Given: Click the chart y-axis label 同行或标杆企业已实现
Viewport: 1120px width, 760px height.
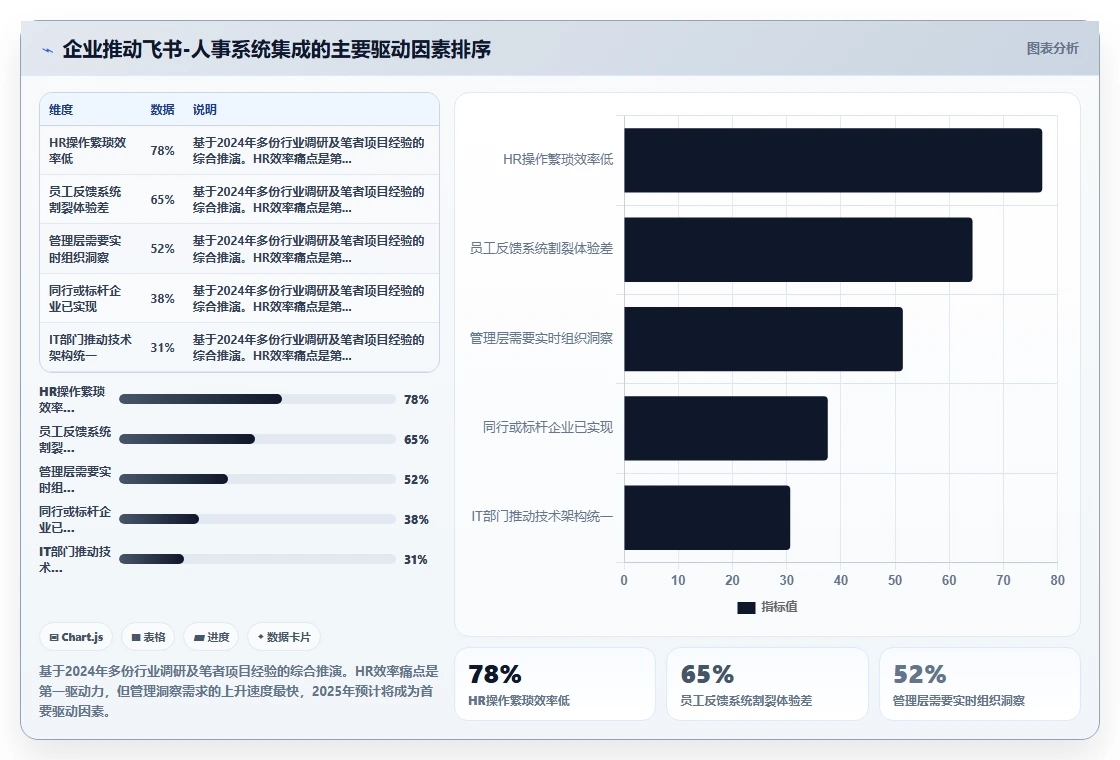Looking at the screenshot, I should pyautogui.click(x=548, y=427).
